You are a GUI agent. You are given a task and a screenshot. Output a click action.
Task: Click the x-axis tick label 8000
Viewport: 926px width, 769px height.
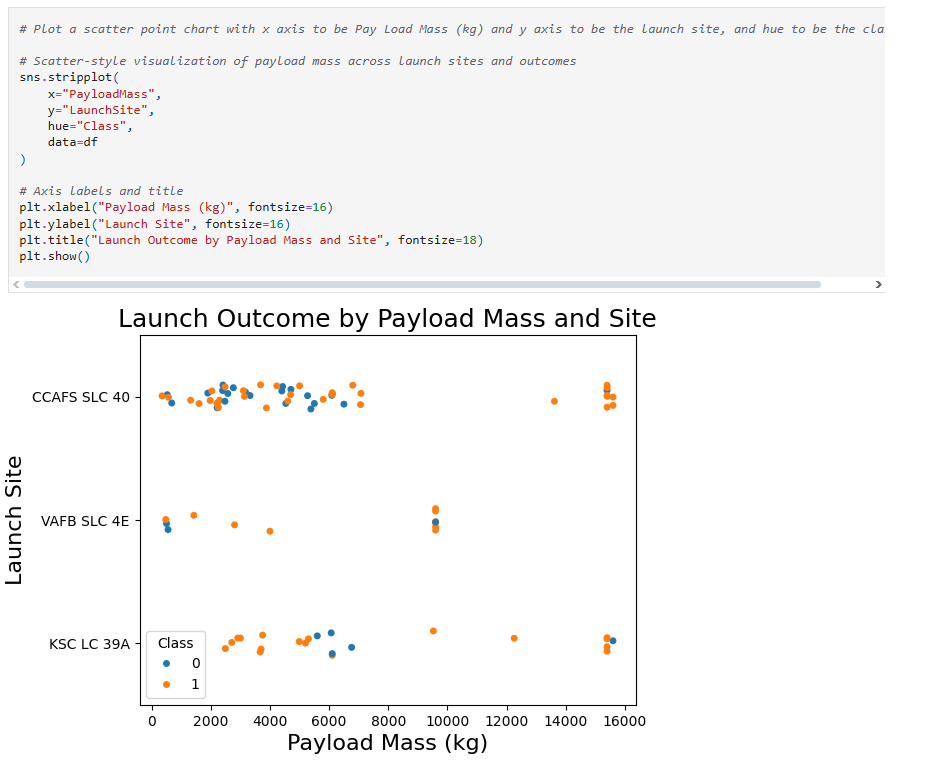pyautogui.click(x=389, y=721)
